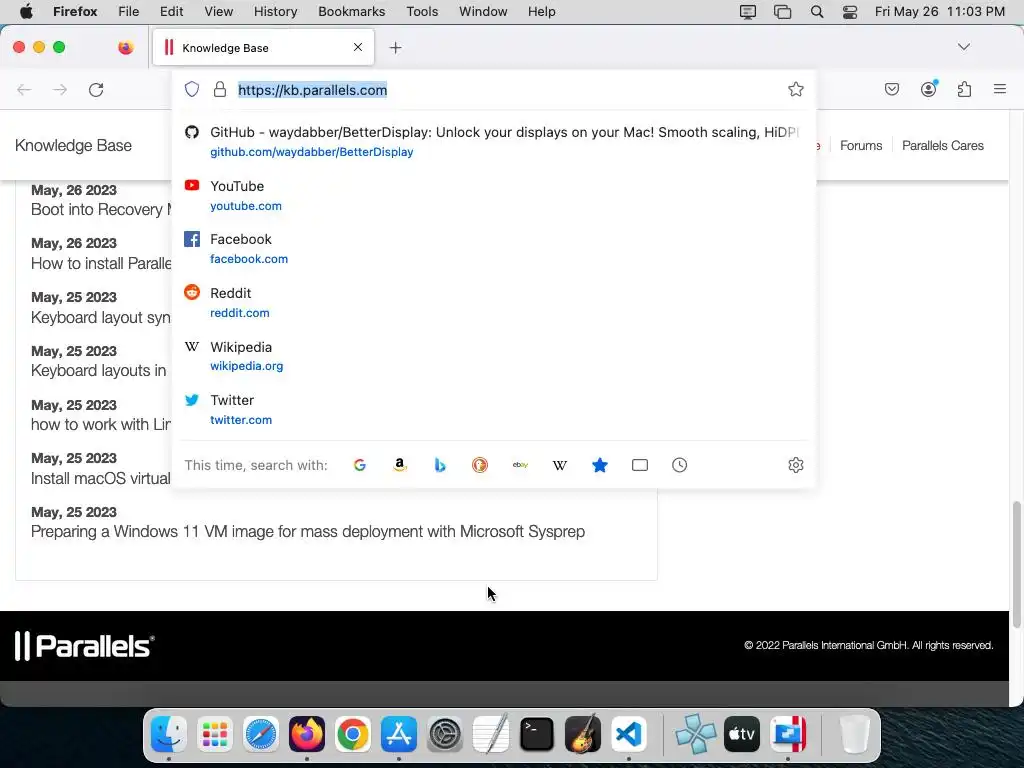Open tracking protection shield icon
Image resolution: width=1024 pixels, height=768 pixels.
tap(191, 89)
